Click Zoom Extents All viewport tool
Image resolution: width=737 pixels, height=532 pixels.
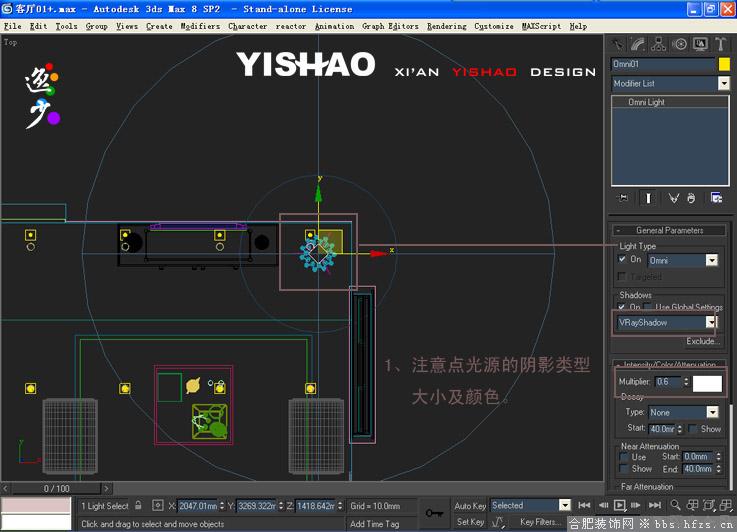point(726,505)
